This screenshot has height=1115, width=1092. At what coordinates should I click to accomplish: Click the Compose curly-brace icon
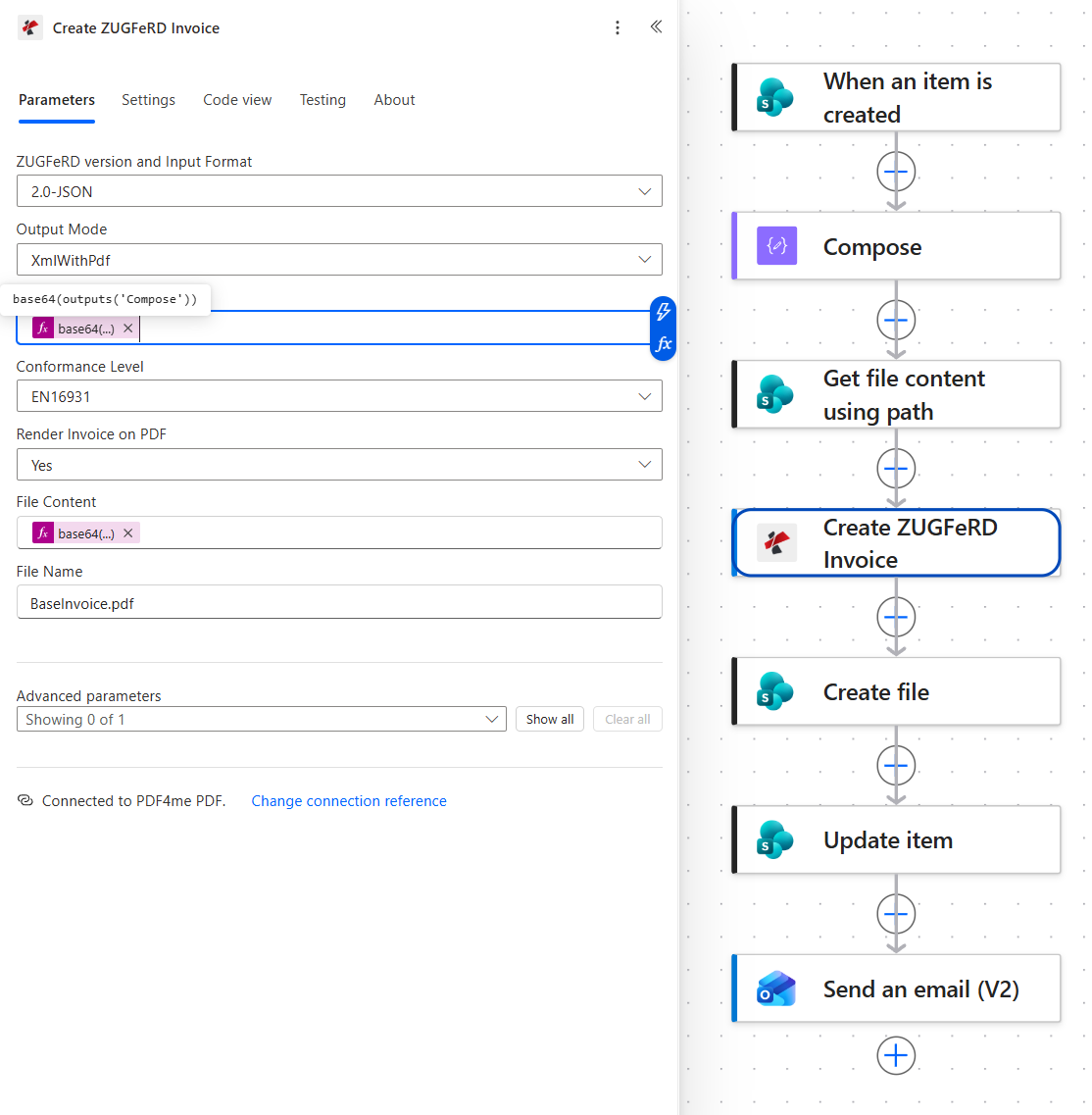[776, 246]
